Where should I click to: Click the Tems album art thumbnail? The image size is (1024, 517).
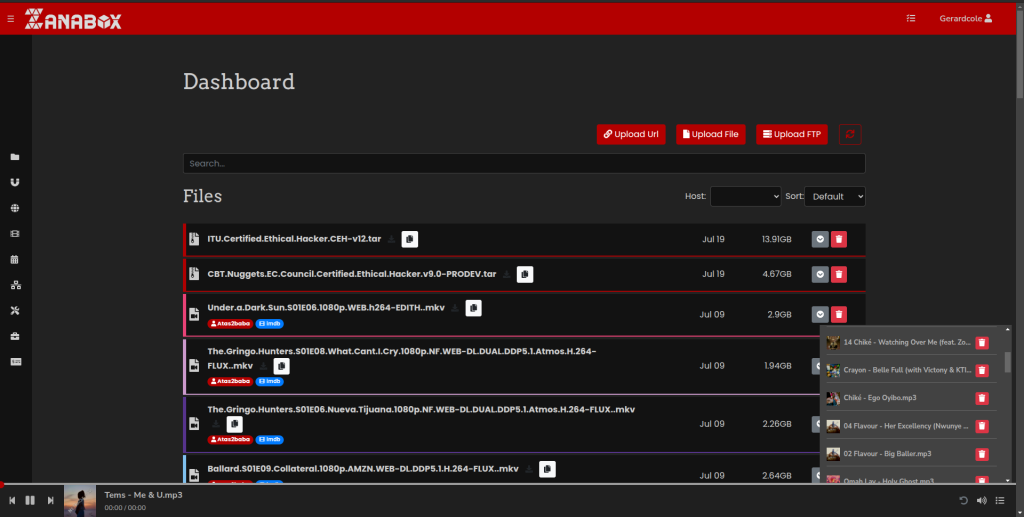pos(80,501)
